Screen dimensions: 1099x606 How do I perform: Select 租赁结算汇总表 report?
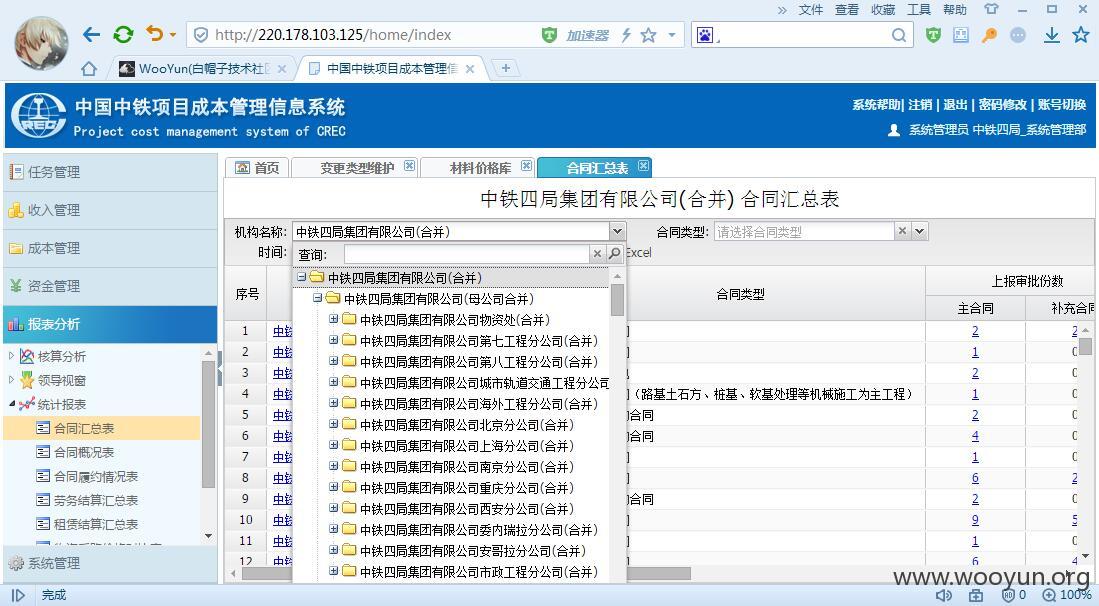pyautogui.click(x=96, y=524)
